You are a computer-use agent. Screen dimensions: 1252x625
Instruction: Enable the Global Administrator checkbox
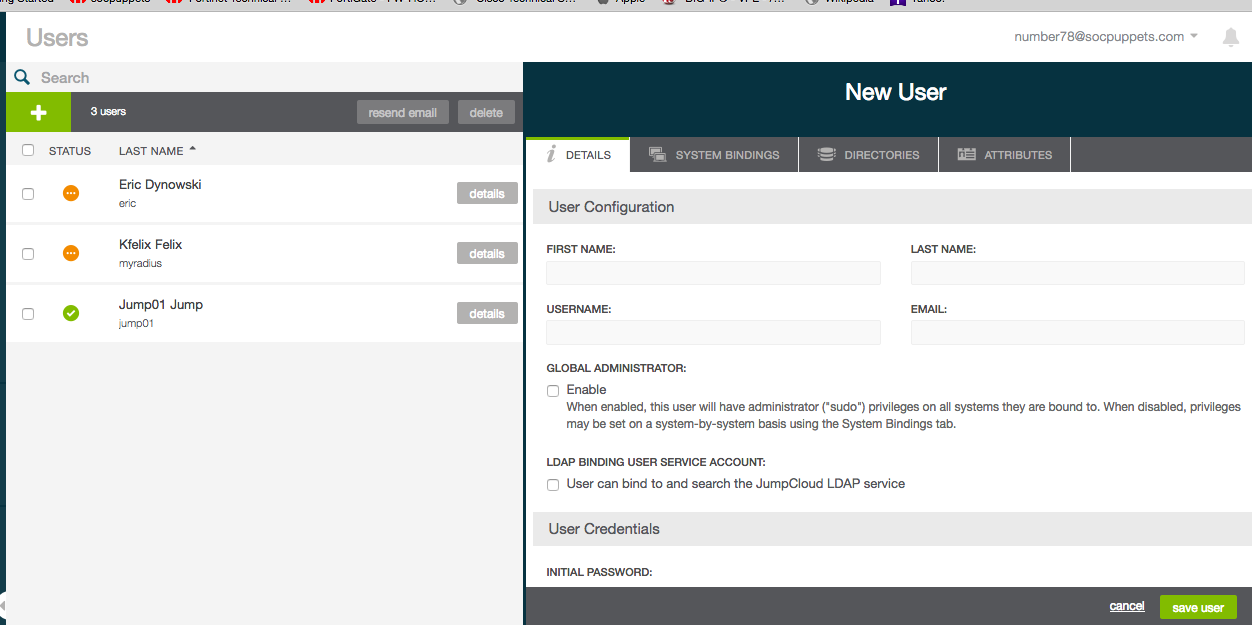coord(553,390)
